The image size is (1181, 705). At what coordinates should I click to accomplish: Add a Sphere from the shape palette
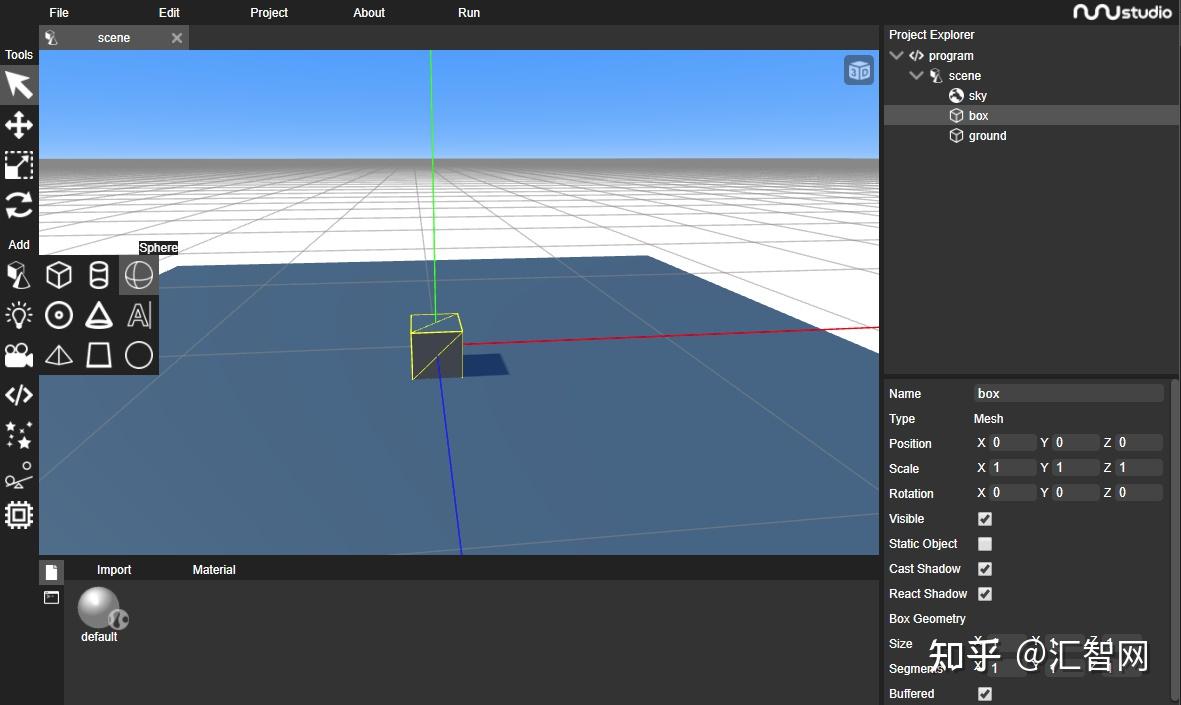point(138,274)
